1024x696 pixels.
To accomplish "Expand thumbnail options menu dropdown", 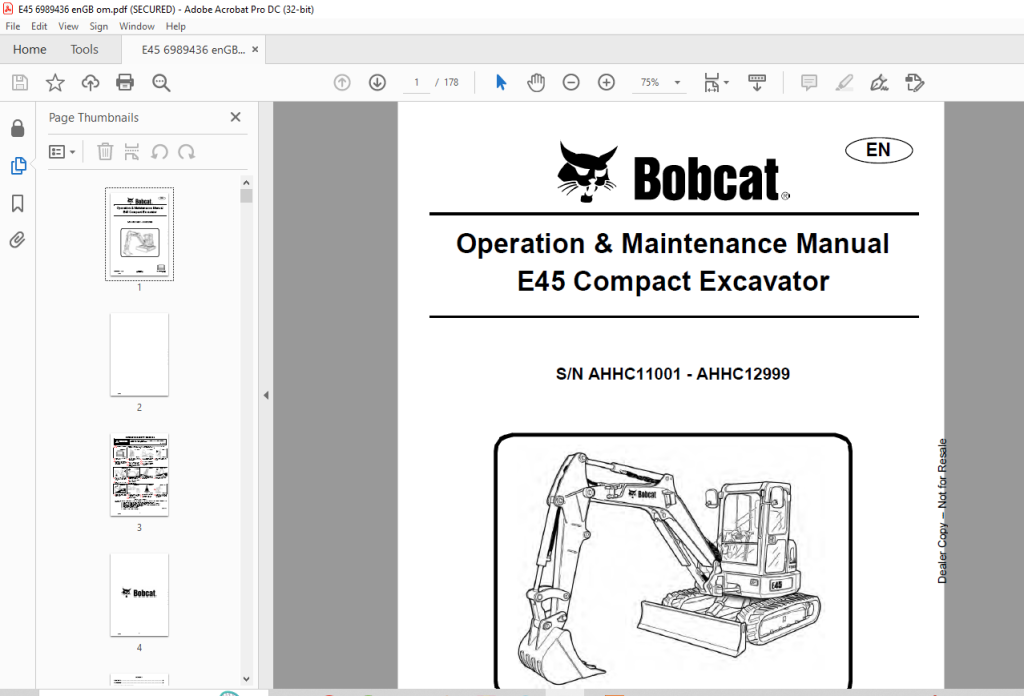I will click(x=62, y=152).
